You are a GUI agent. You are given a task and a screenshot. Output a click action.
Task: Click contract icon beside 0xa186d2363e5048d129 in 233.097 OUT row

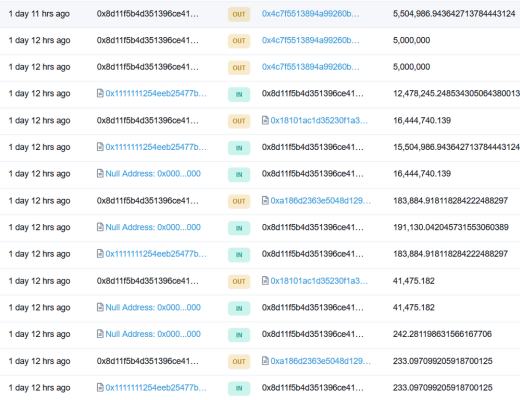click(265, 361)
